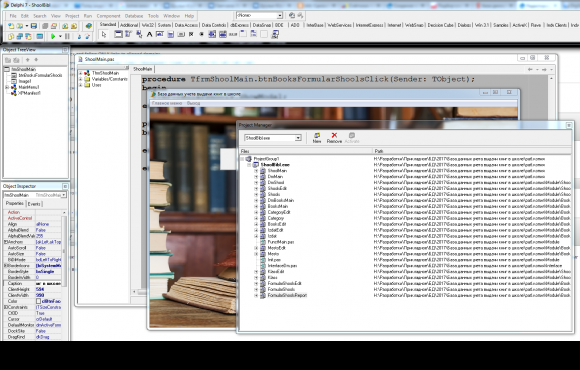The image size is (580, 370).
Task: Open the Project menu
Action: [x=72, y=16]
